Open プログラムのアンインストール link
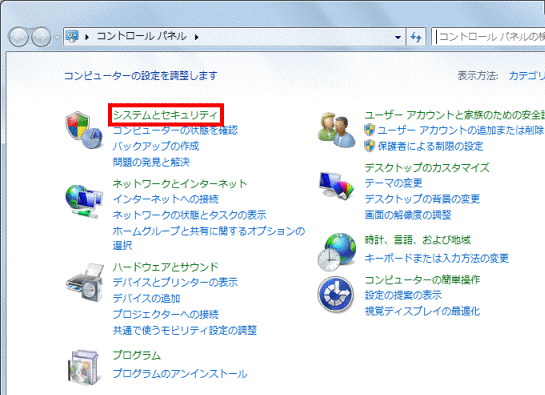This screenshot has width=545, height=395. [x=180, y=374]
